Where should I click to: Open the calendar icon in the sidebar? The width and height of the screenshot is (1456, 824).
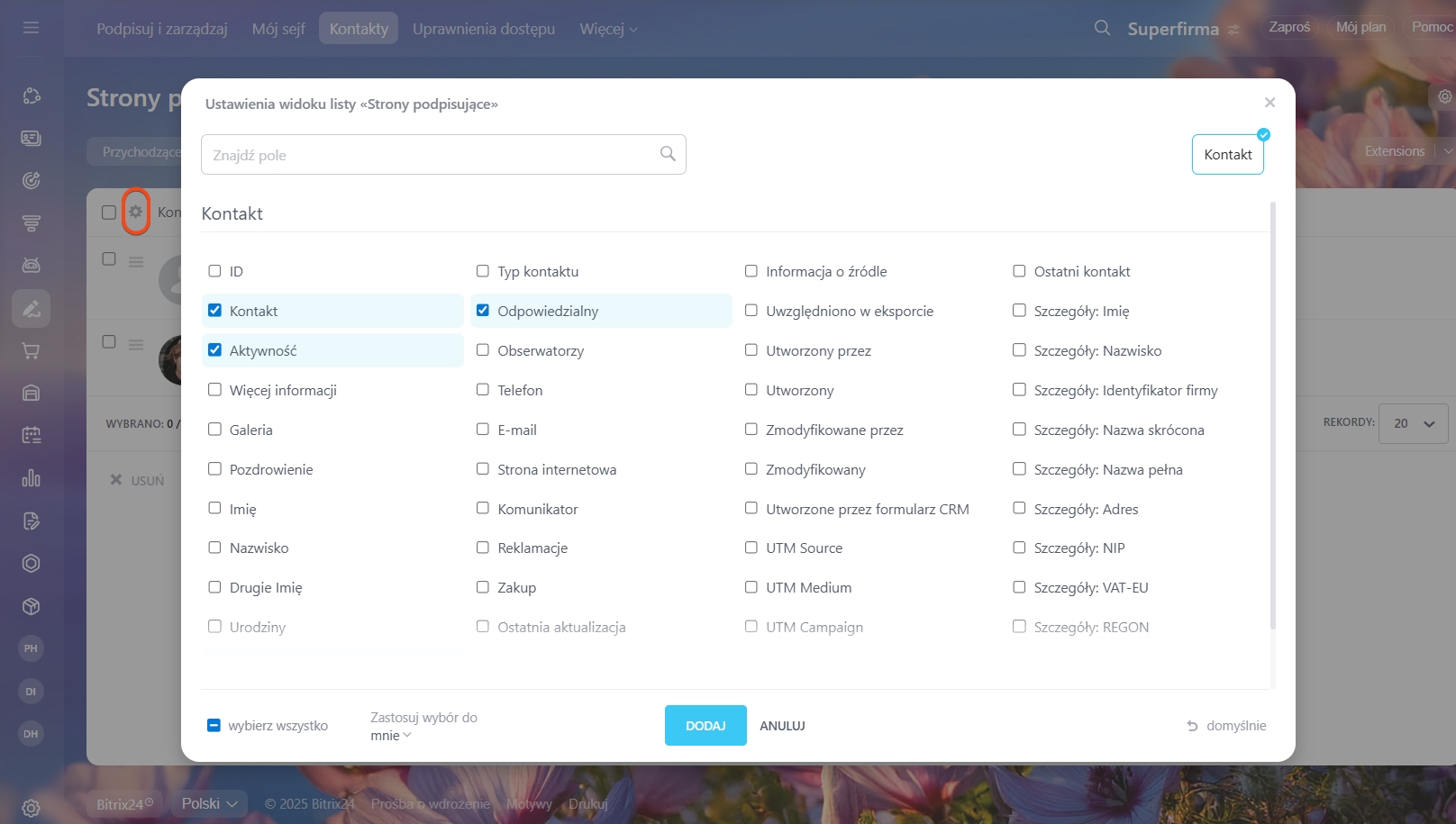click(x=31, y=435)
